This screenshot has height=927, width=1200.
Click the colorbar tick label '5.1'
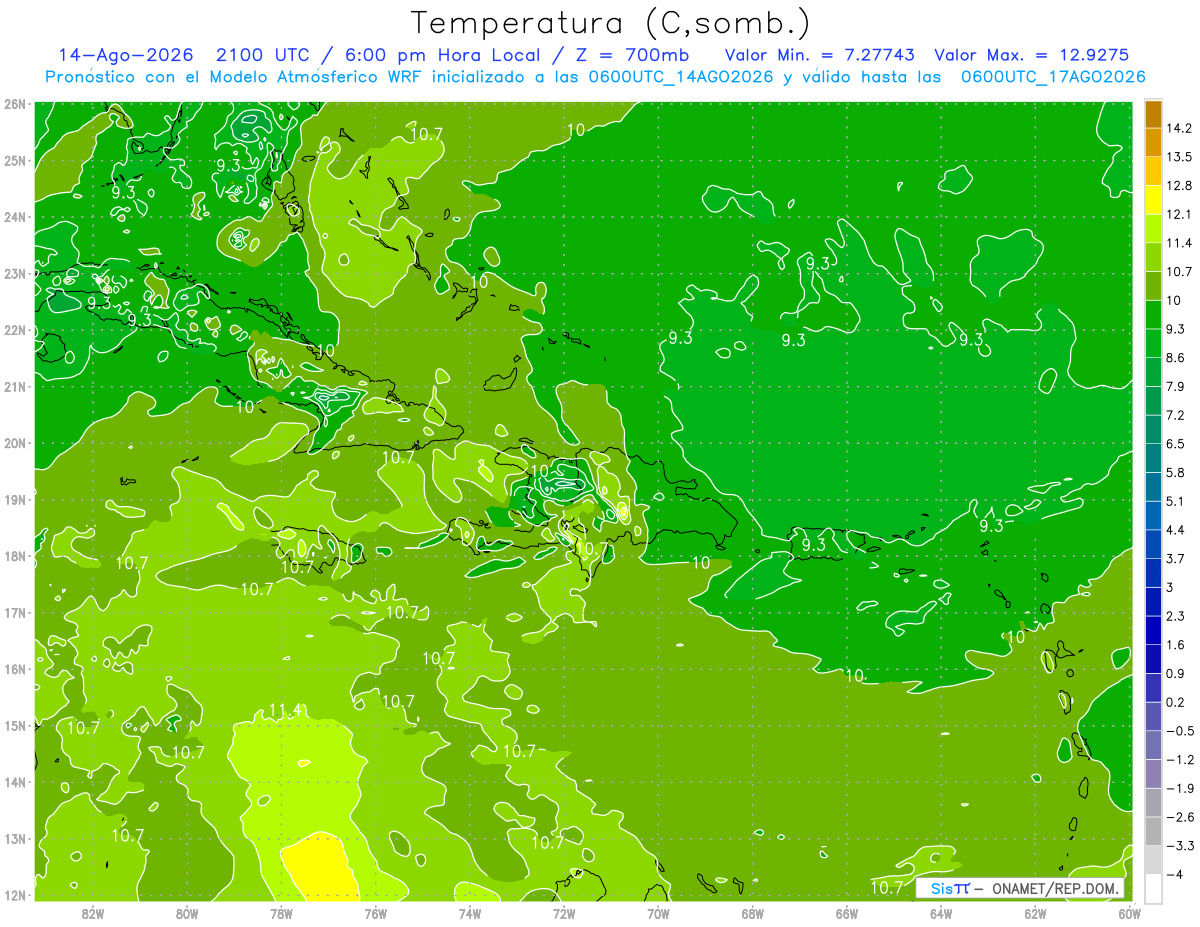[1176, 501]
